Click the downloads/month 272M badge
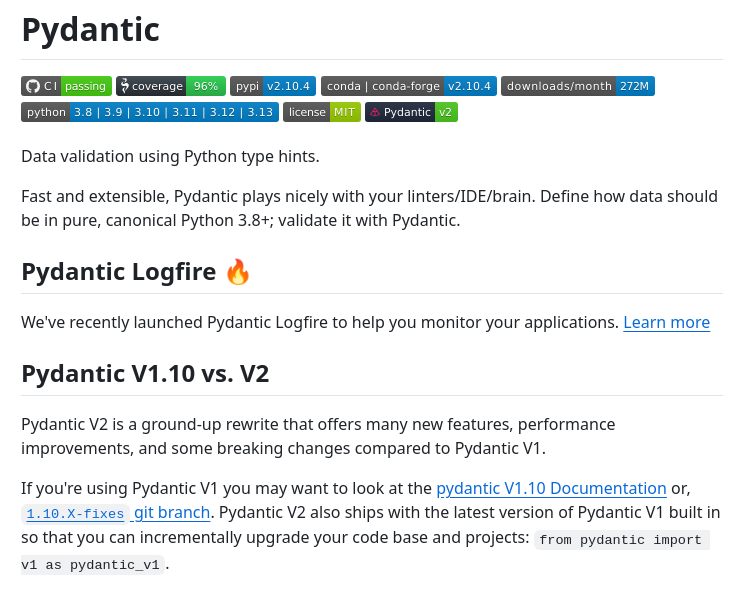The width and height of the screenshot is (734, 594). (x=578, y=86)
